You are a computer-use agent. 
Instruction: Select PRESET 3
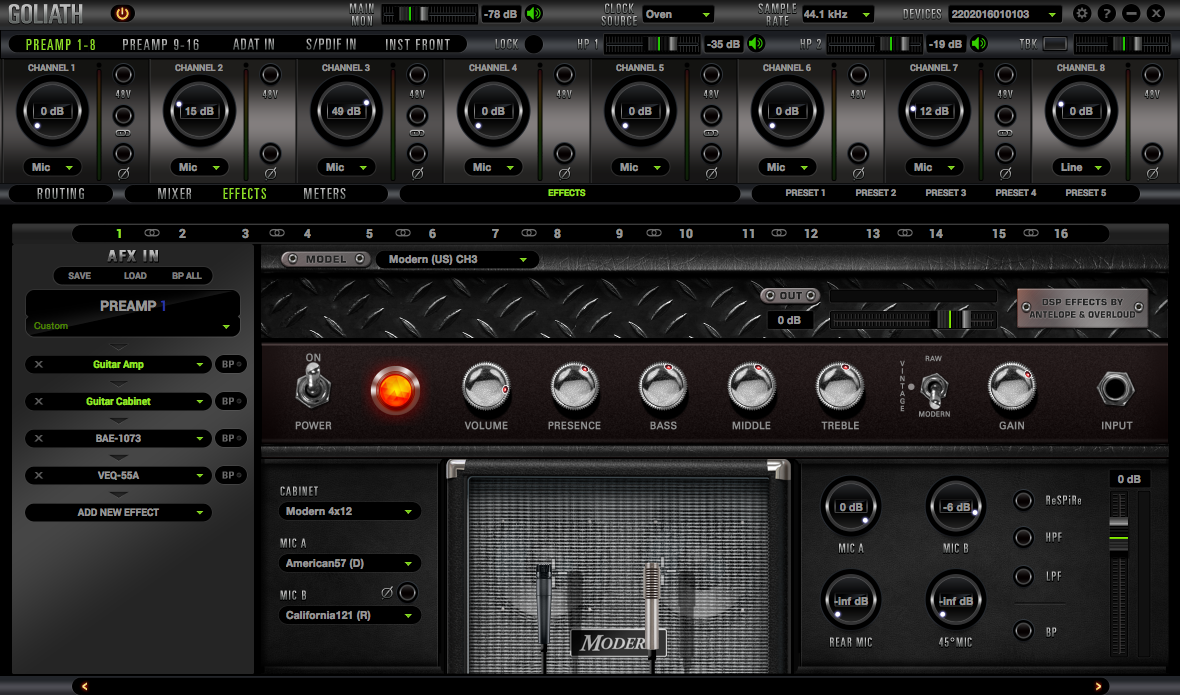click(x=945, y=193)
